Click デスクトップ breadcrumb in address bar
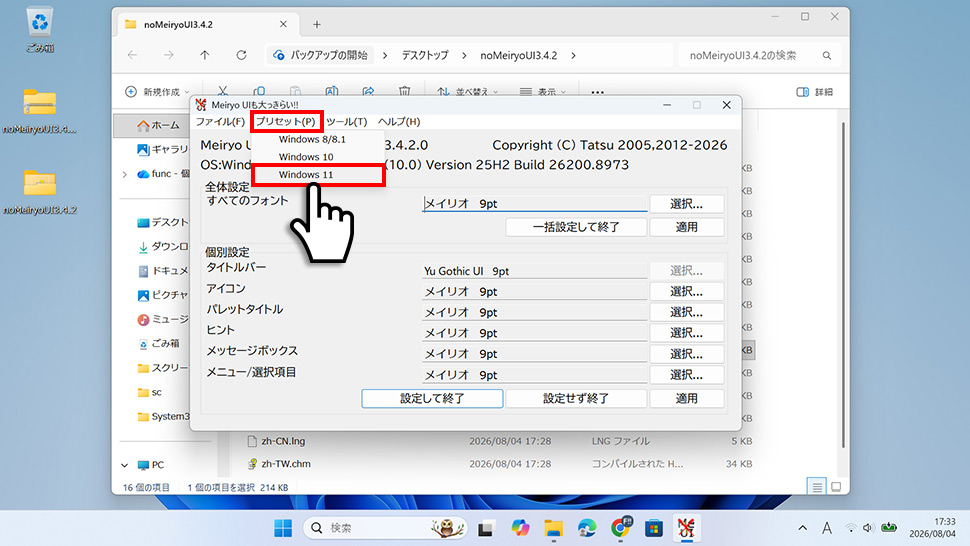The image size is (970, 546). pyautogui.click(x=425, y=55)
